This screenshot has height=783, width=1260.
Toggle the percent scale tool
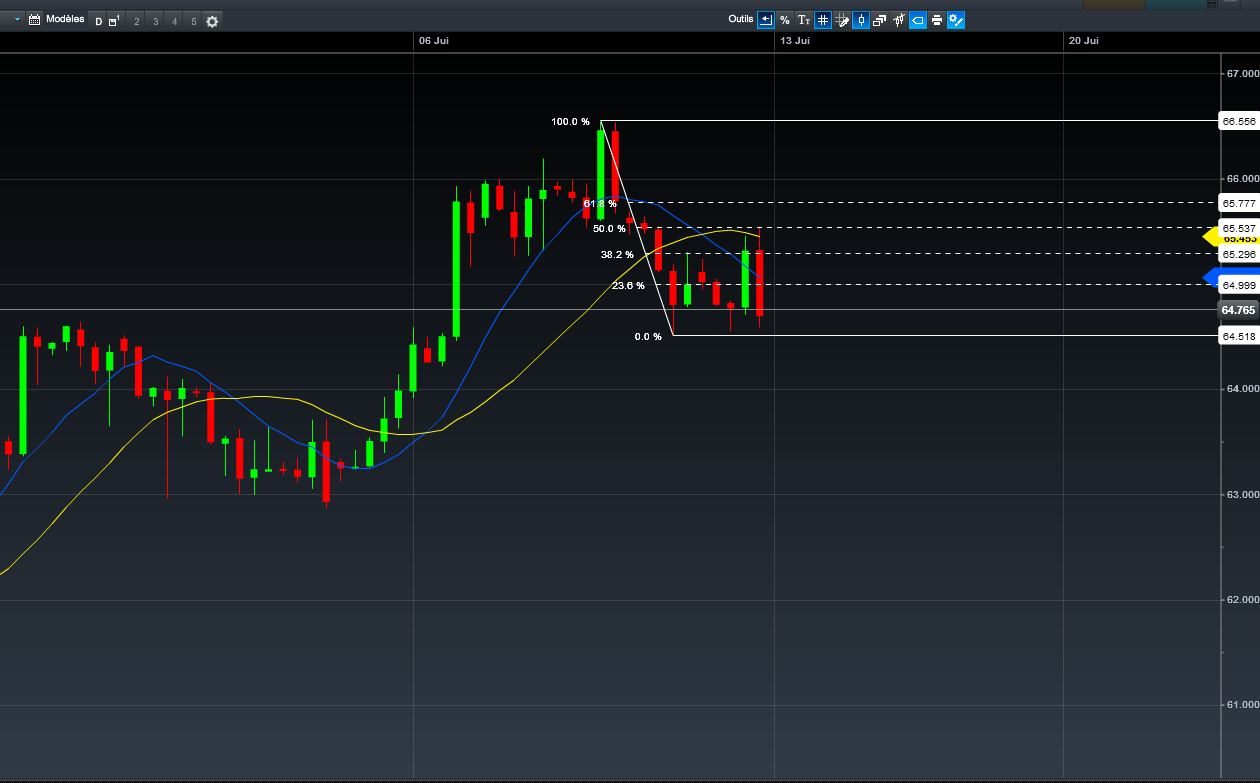point(785,20)
